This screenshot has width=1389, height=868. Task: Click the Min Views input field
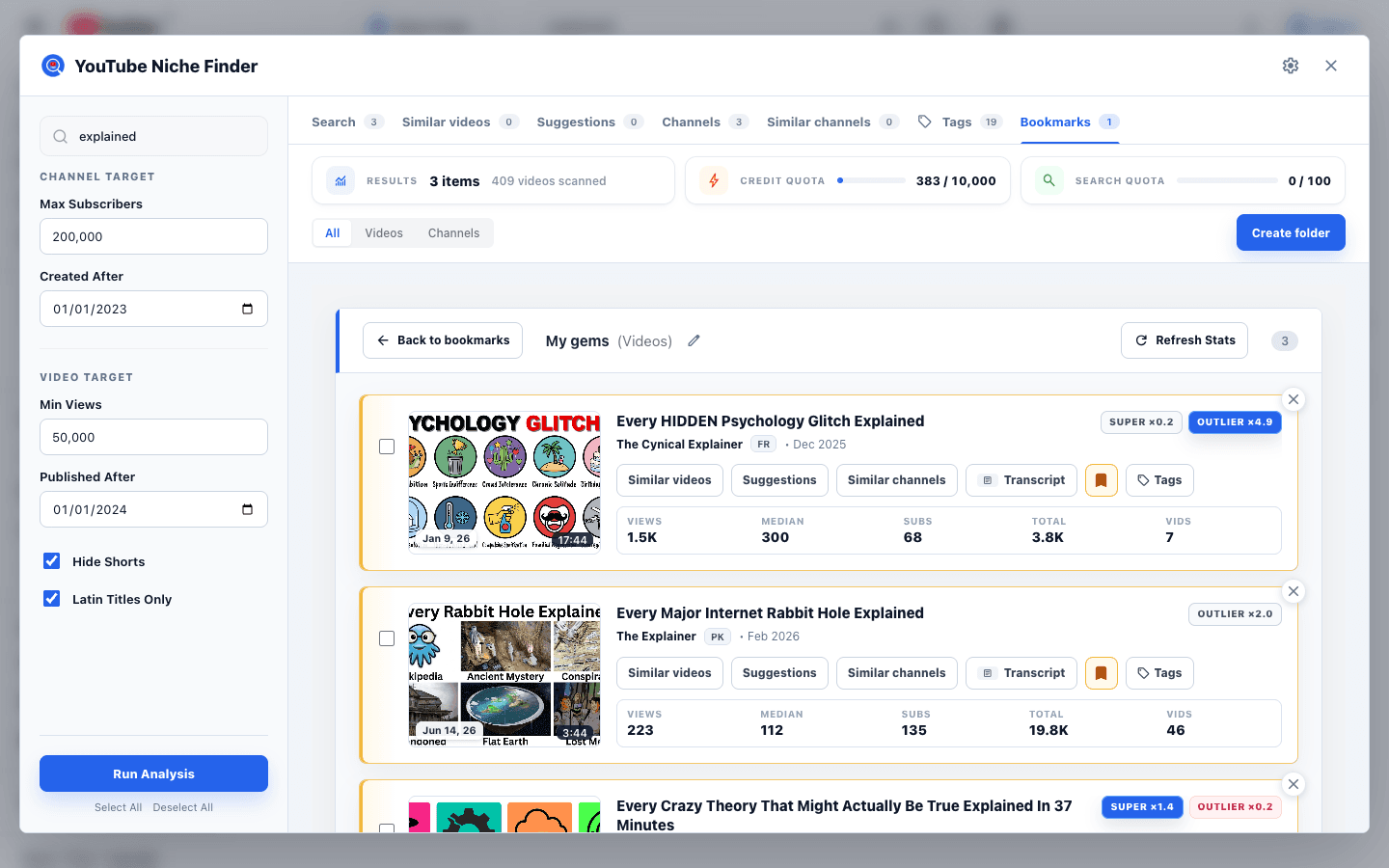point(153,437)
